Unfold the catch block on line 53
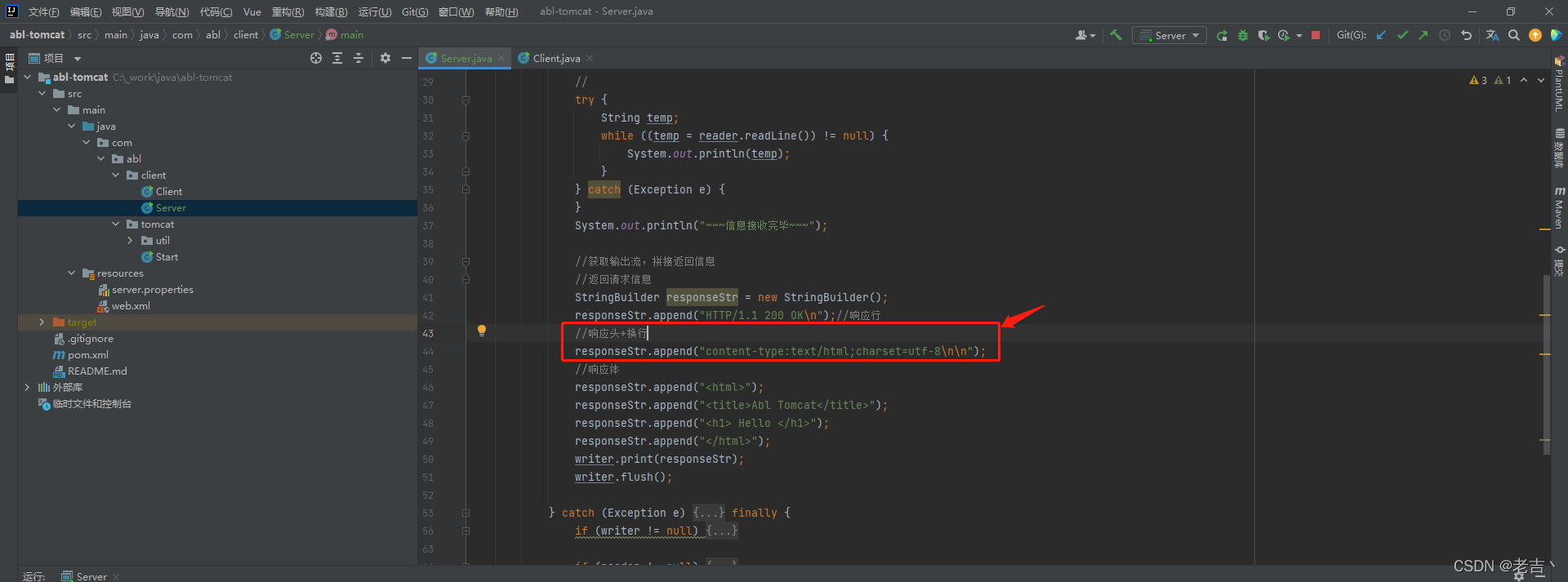 click(x=465, y=513)
